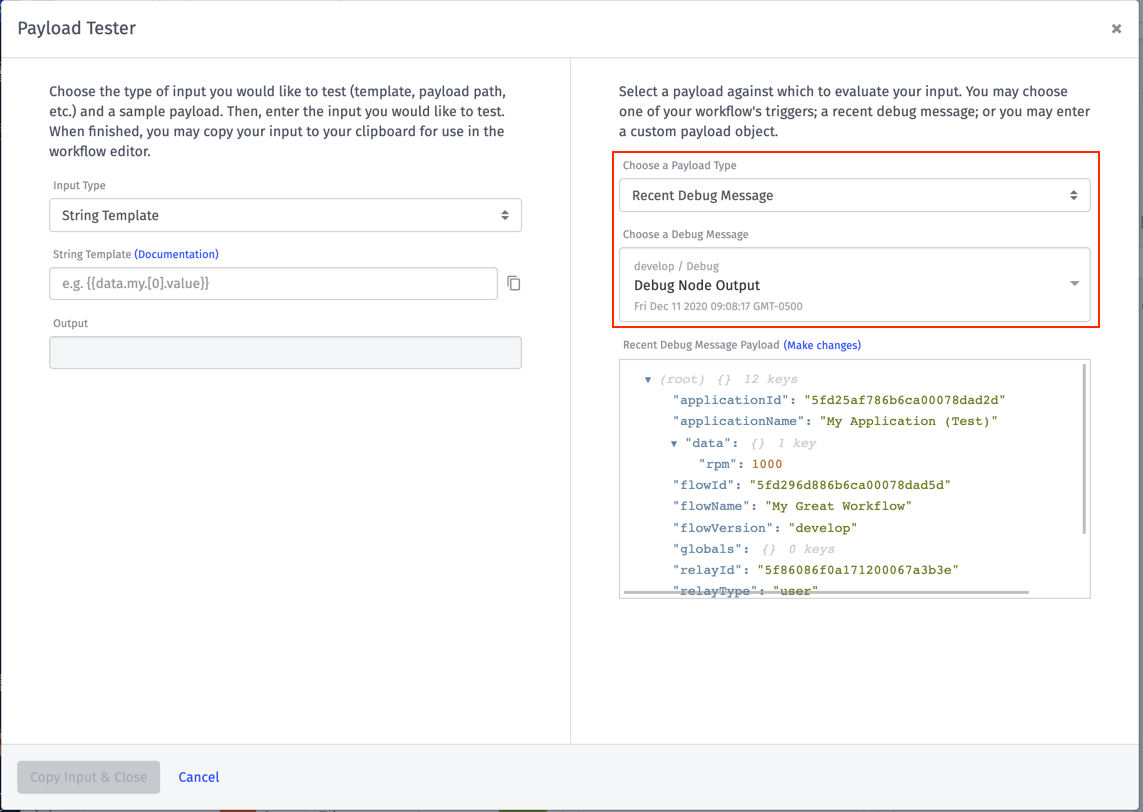Collapse the "data" object in payload

click(674, 443)
